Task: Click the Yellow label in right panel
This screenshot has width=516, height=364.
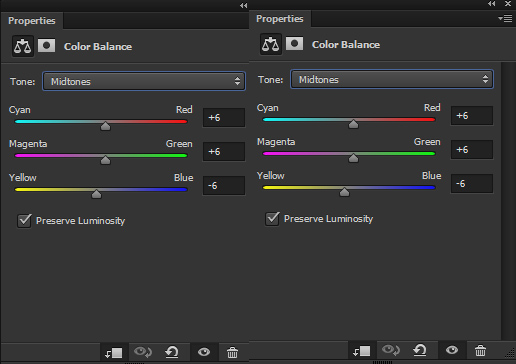Action: click(x=271, y=176)
